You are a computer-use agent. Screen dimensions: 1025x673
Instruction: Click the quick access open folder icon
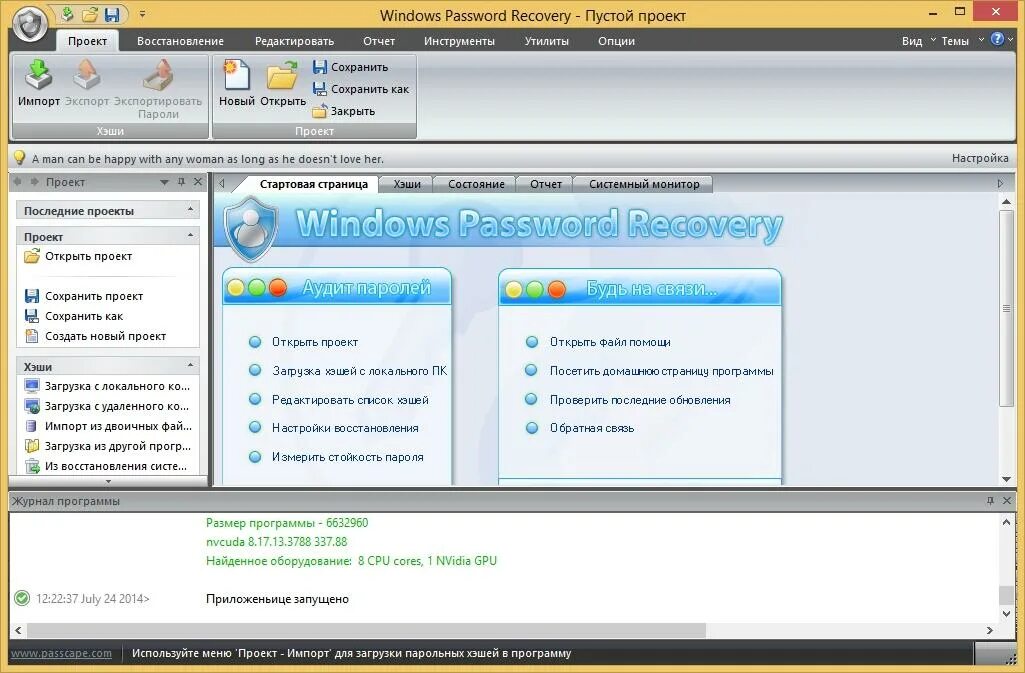(90, 14)
